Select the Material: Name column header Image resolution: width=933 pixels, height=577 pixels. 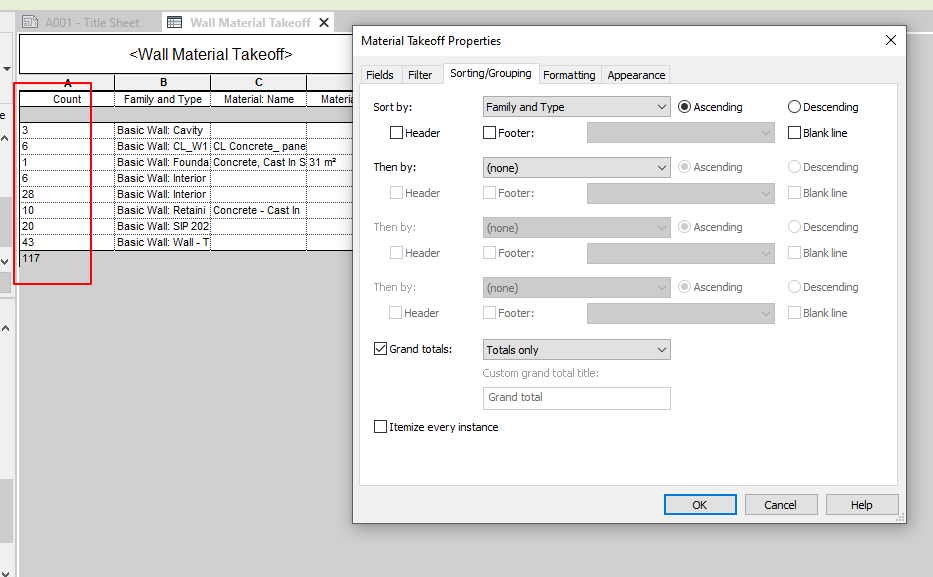(259, 99)
